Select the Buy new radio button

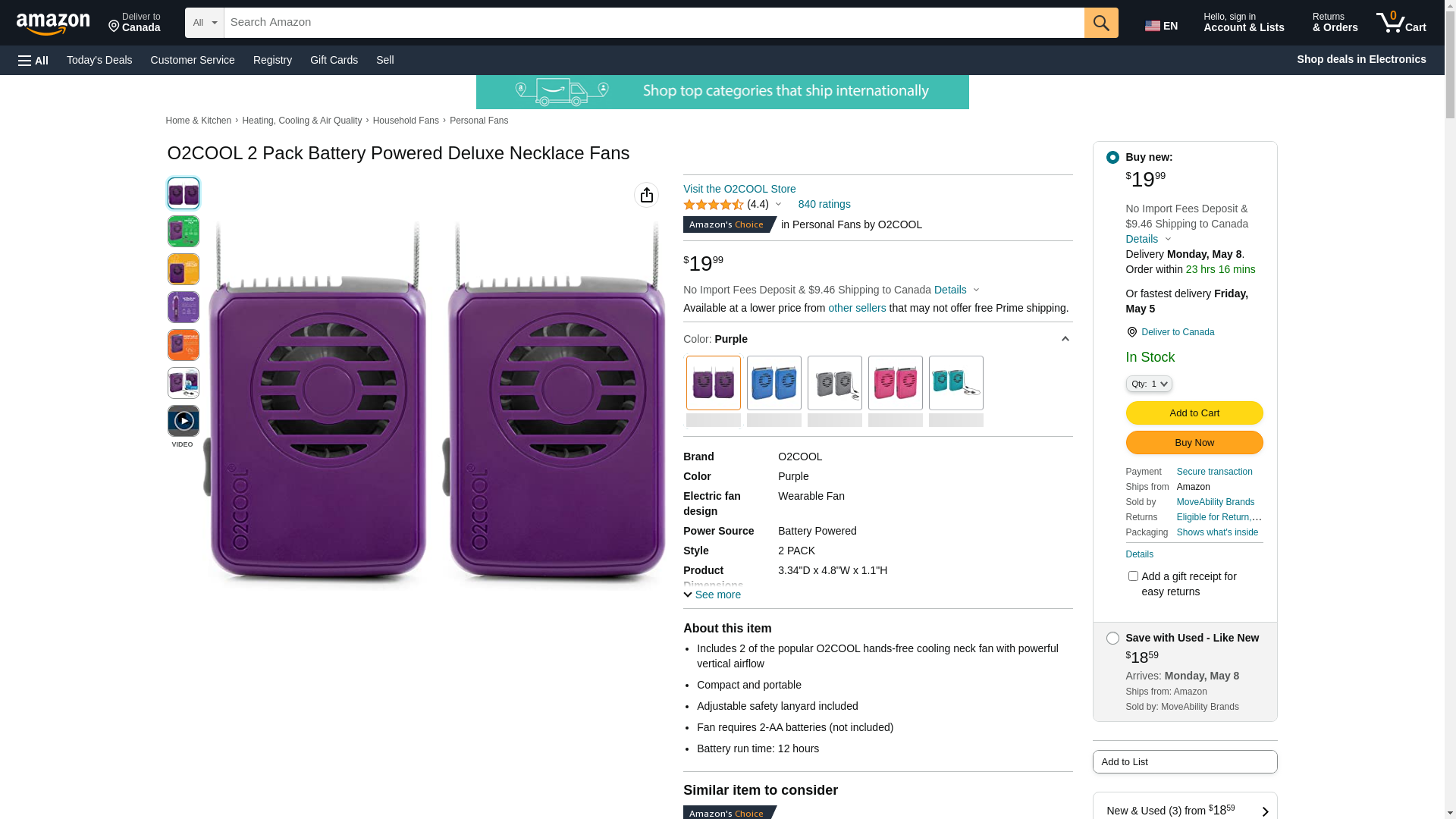pos(1112,158)
